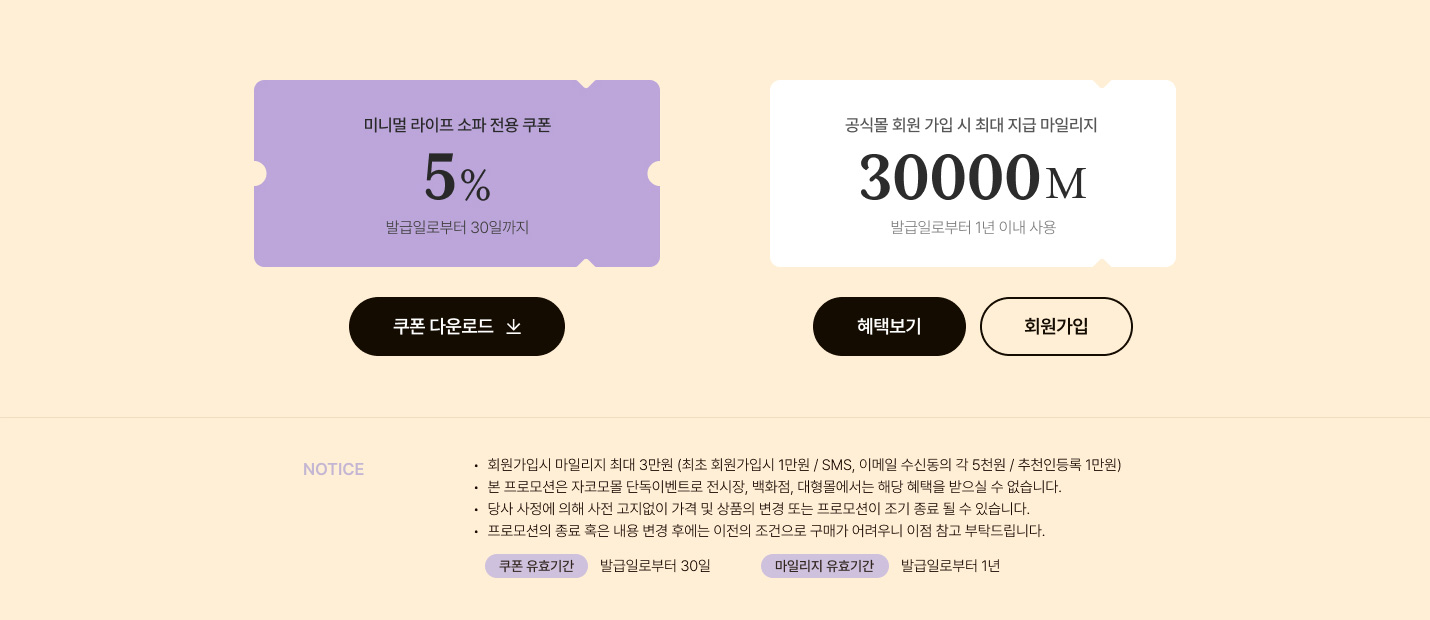Select the 회원가입 sign-up button
Screen dimensions: 1430x620
tap(1056, 326)
